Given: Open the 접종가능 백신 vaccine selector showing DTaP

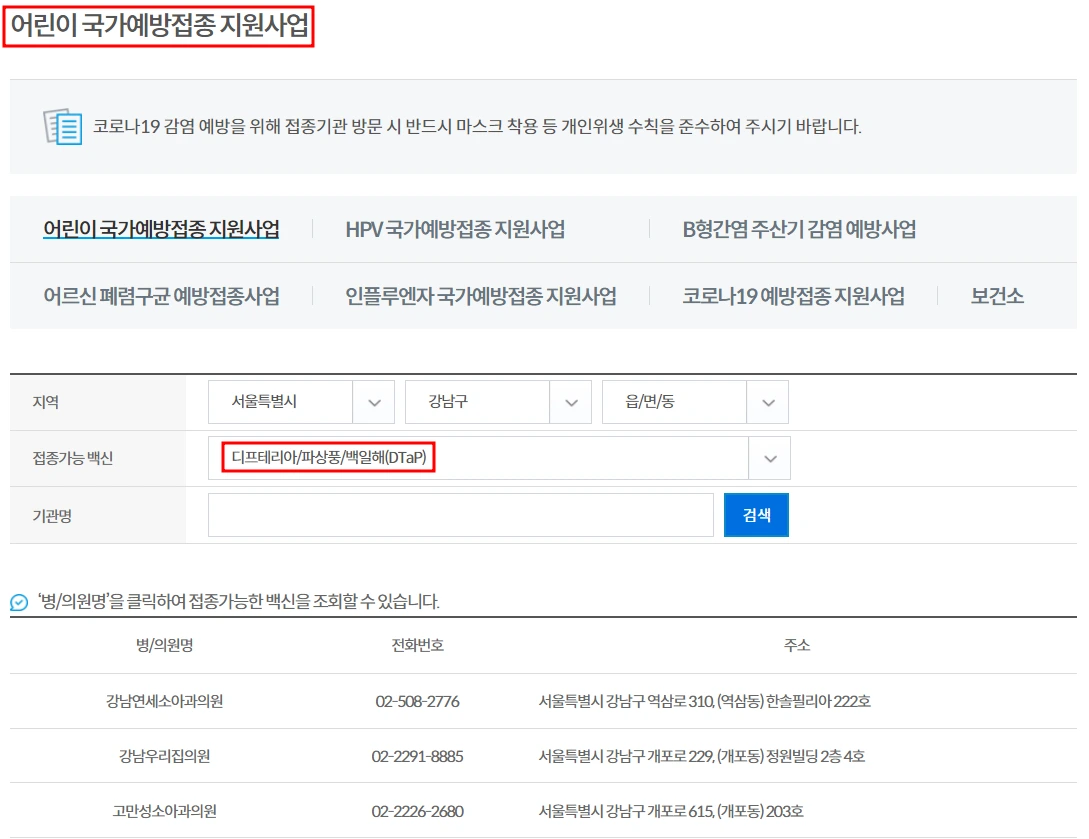Looking at the screenshot, I should tap(497, 458).
